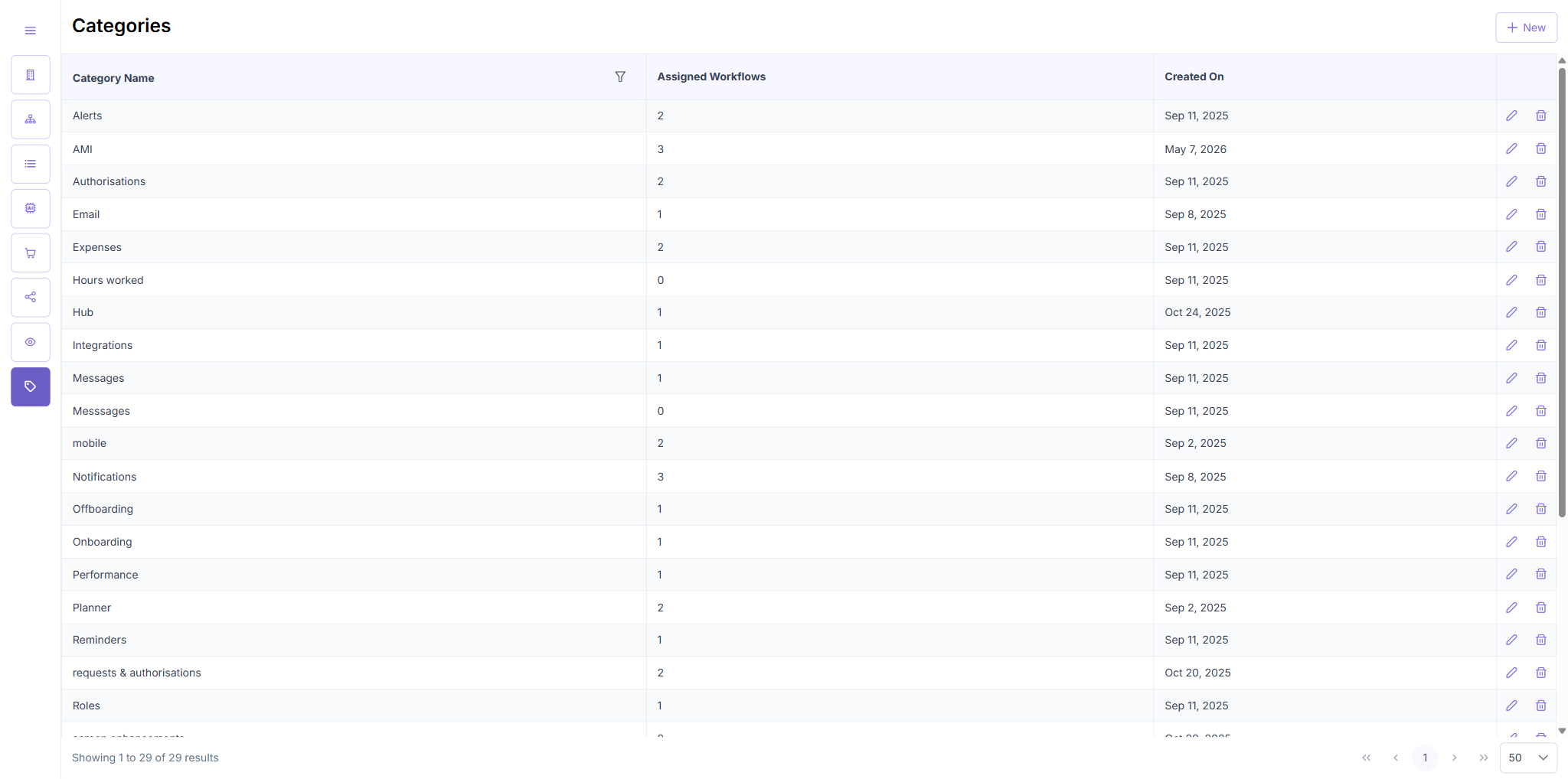
Task: Delete the Planner category
Action: (x=1541, y=608)
